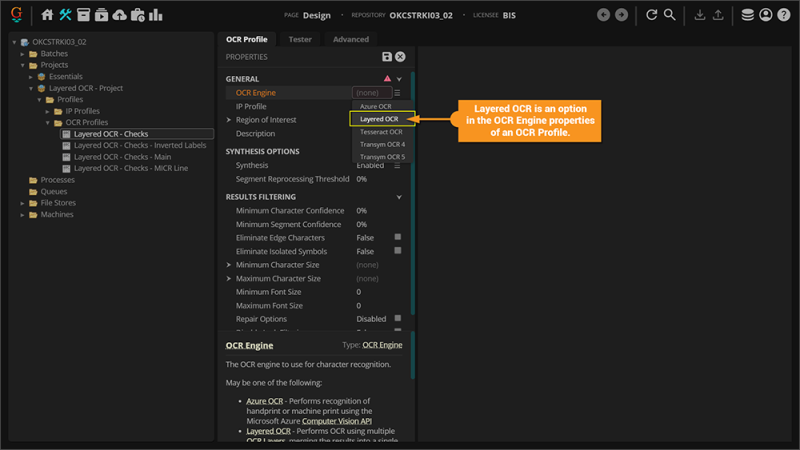The image size is (800, 450).
Task: Open the OCR Engine list menu icon
Action: click(397, 93)
